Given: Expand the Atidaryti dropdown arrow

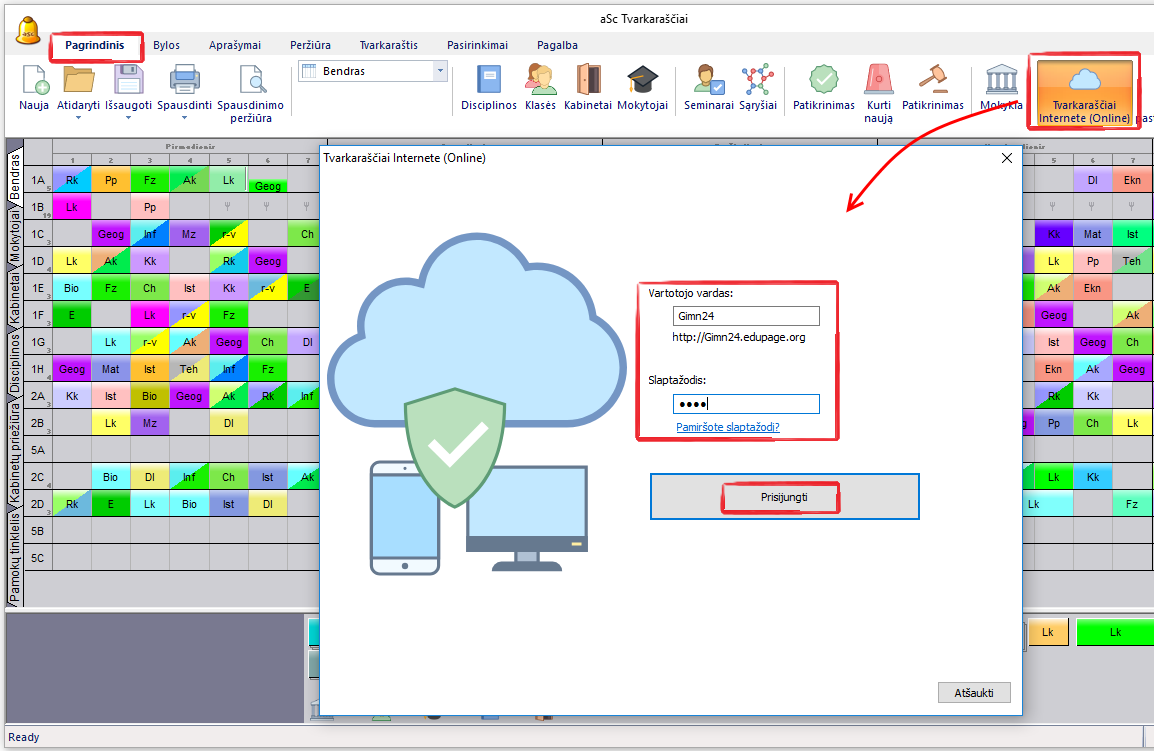Looking at the screenshot, I should 78,117.
